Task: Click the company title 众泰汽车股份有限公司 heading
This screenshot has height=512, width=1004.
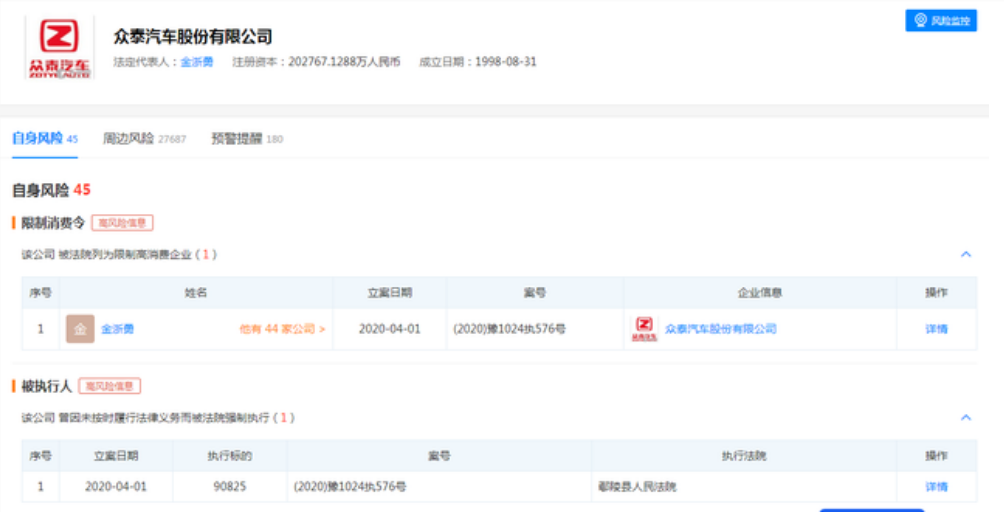Action: point(193,36)
